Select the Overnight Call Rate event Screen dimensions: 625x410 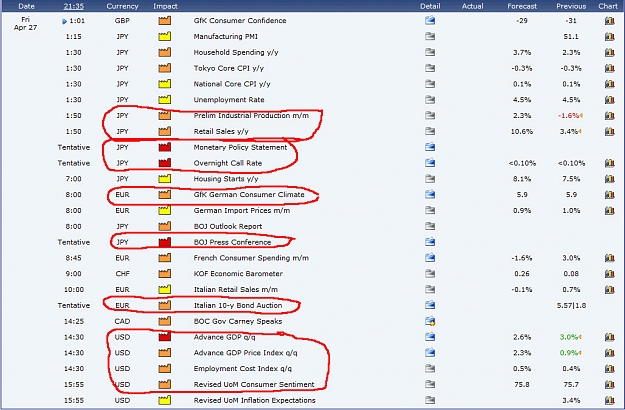(228, 163)
